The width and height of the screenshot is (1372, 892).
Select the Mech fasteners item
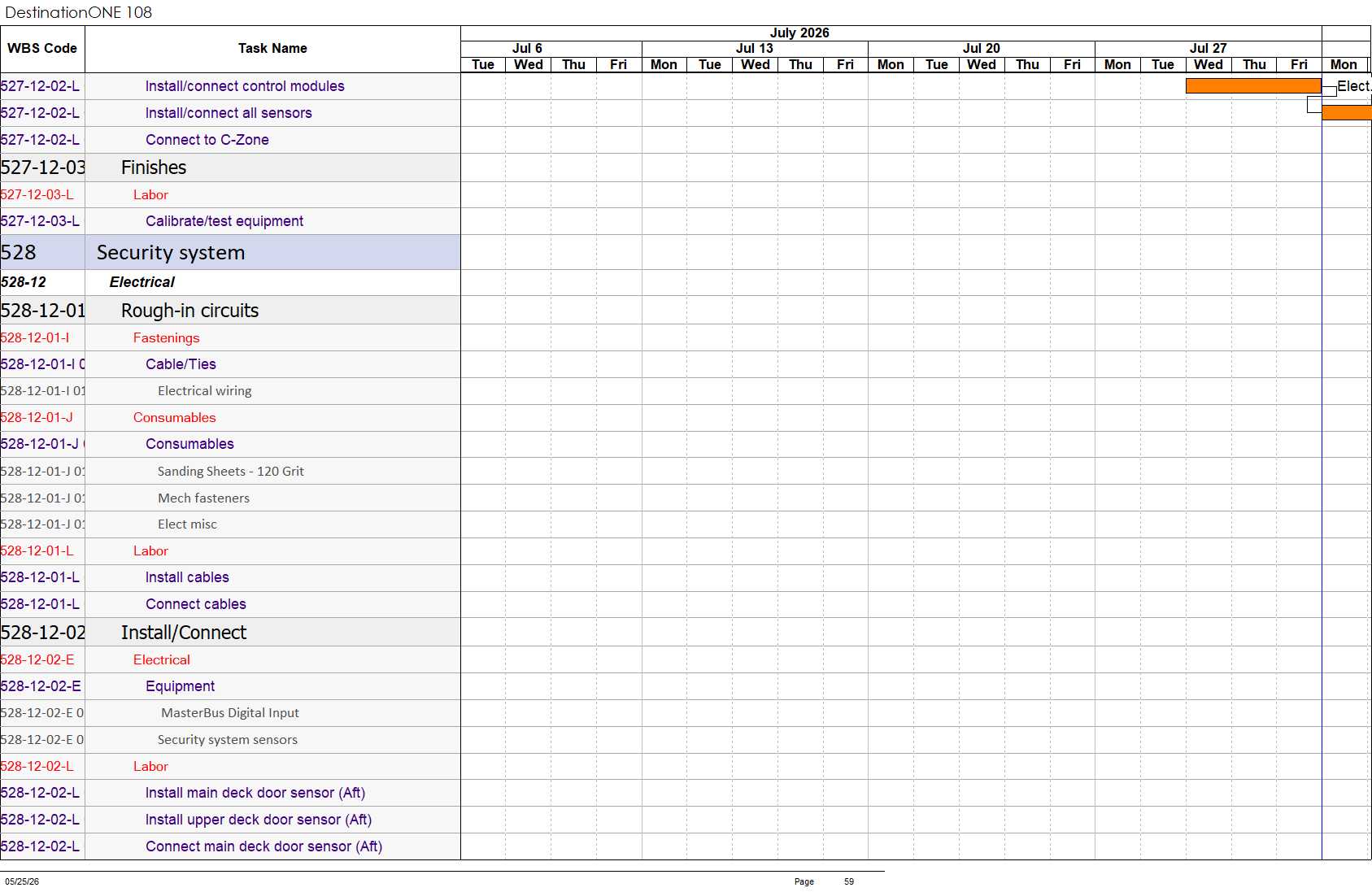click(x=203, y=498)
